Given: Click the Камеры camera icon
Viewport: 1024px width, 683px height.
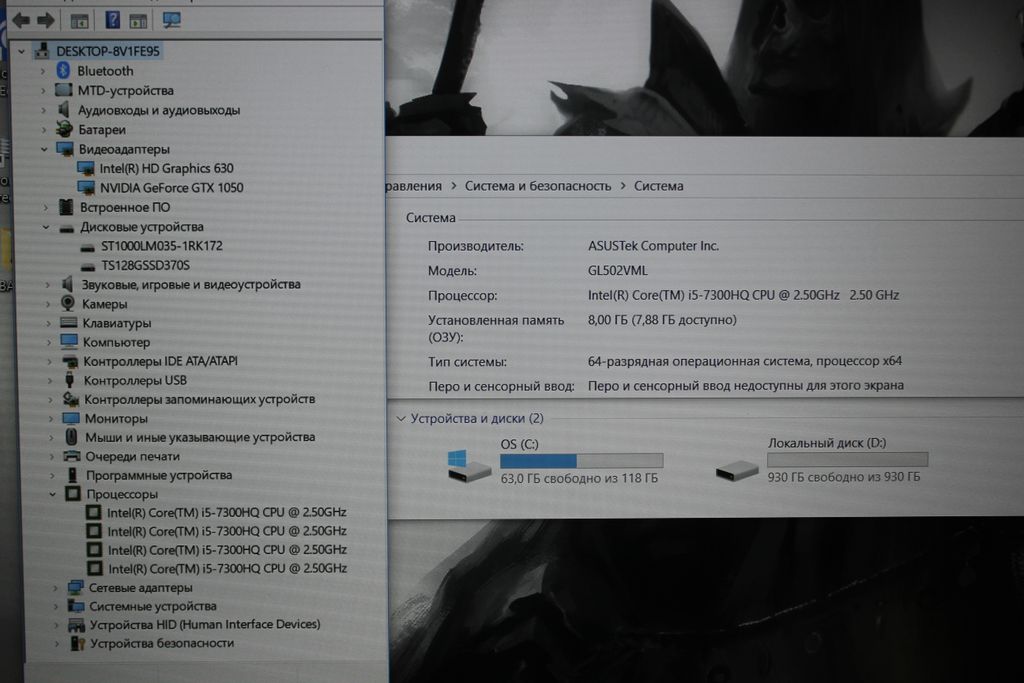Looking at the screenshot, I should pyautogui.click(x=68, y=303).
